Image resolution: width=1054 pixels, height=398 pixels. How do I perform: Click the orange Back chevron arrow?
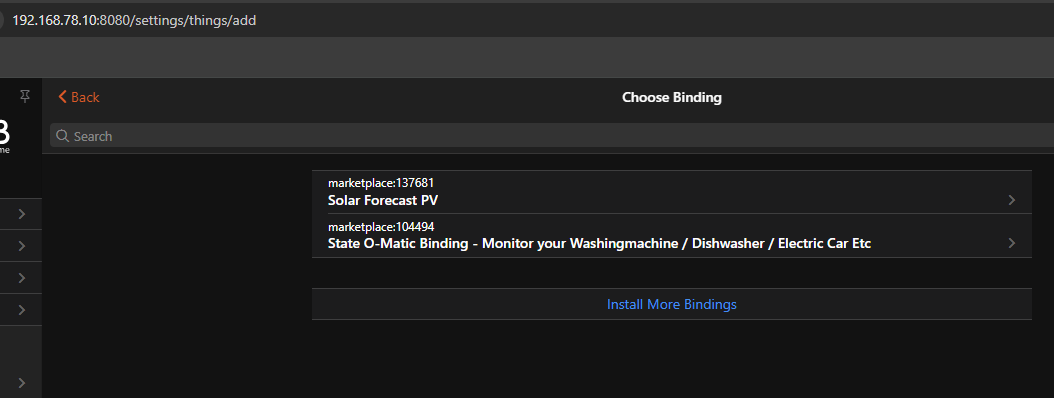tap(63, 97)
